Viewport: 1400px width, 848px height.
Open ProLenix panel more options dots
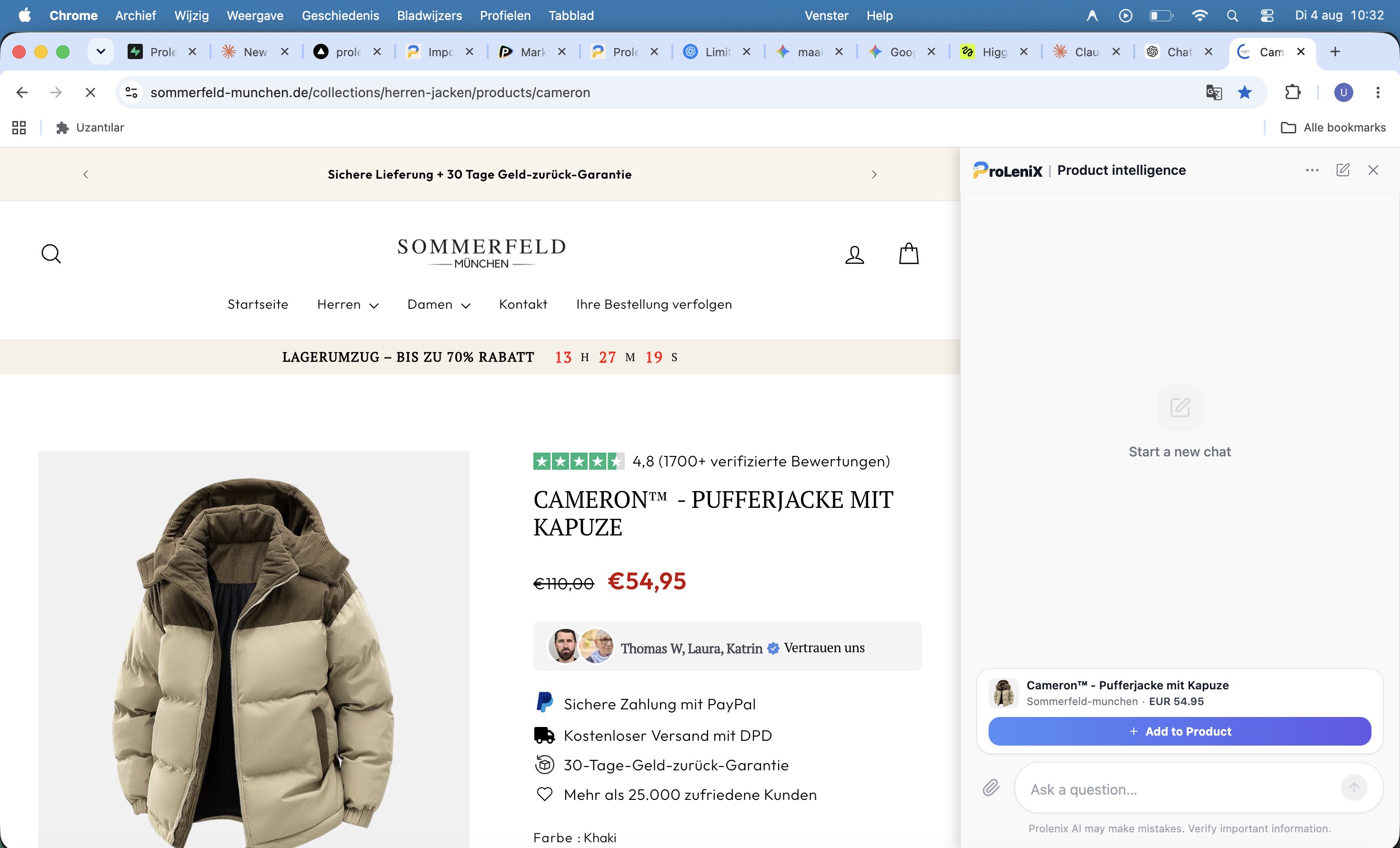click(x=1312, y=170)
